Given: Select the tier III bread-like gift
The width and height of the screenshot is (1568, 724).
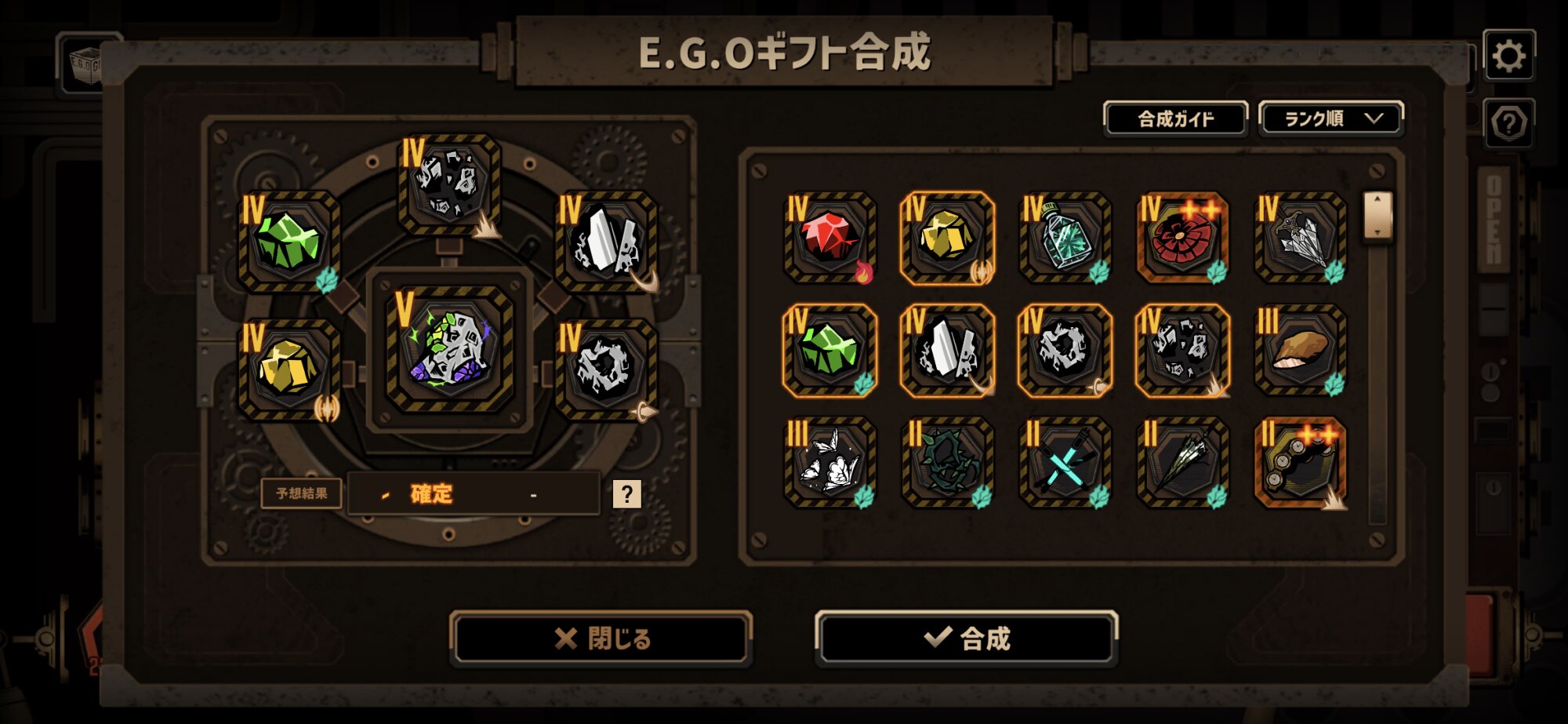Looking at the screenshot, I should (x=1300, y=350).
